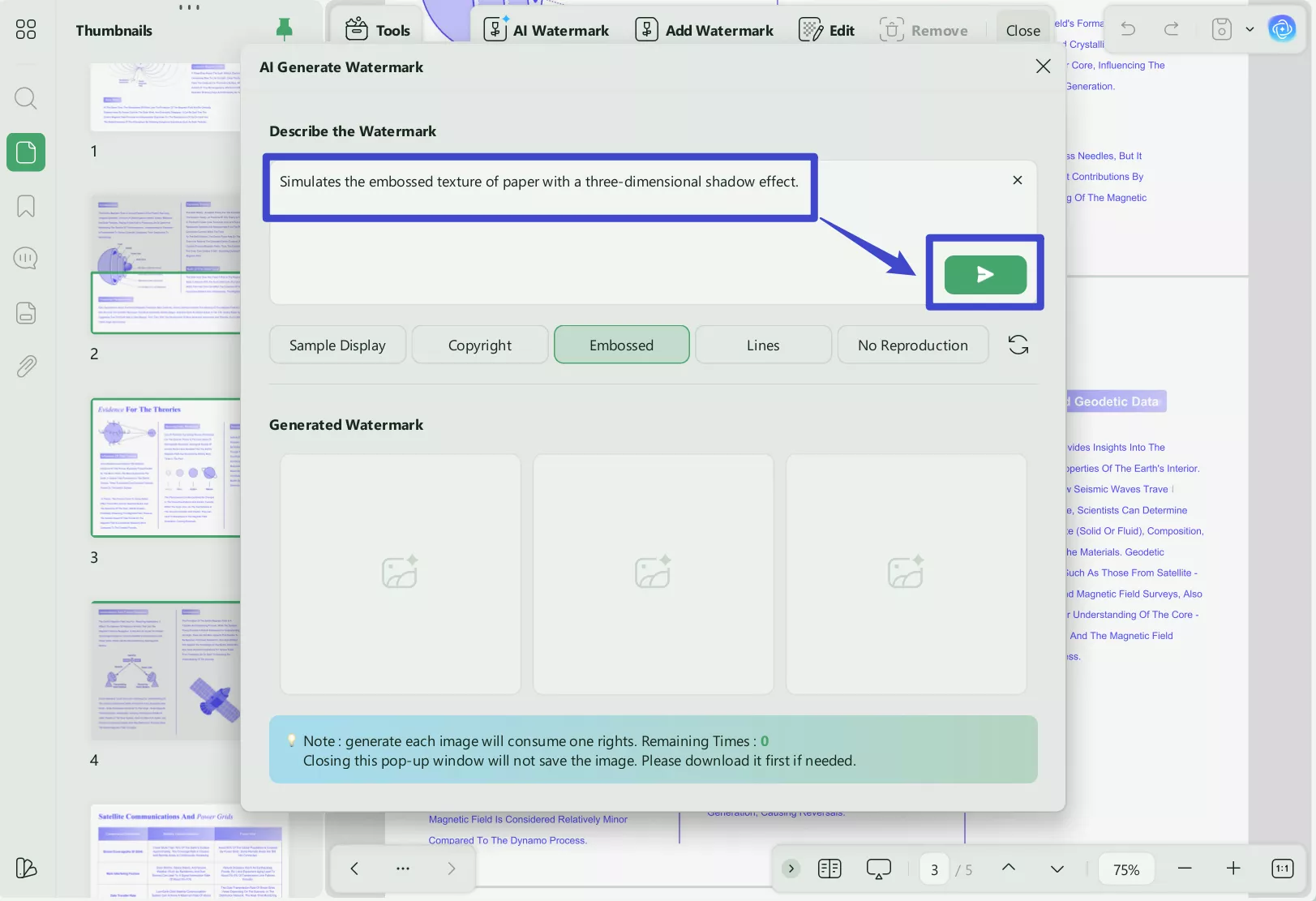The image size is (1316, 901).
Task: Open page 3 thumbnail
Action: (165, 467)
